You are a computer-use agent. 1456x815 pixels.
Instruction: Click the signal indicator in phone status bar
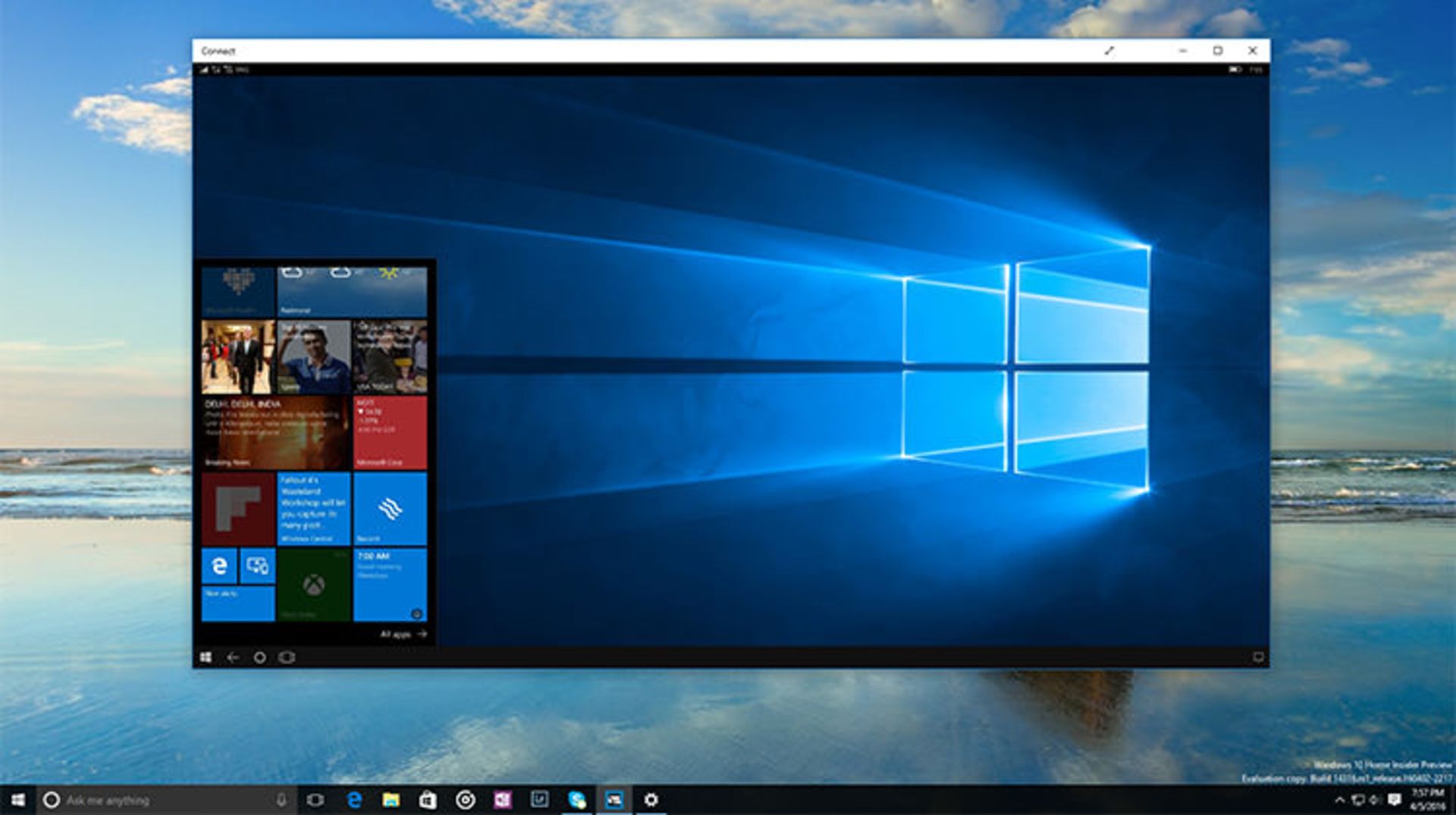(x=204, y=69)
